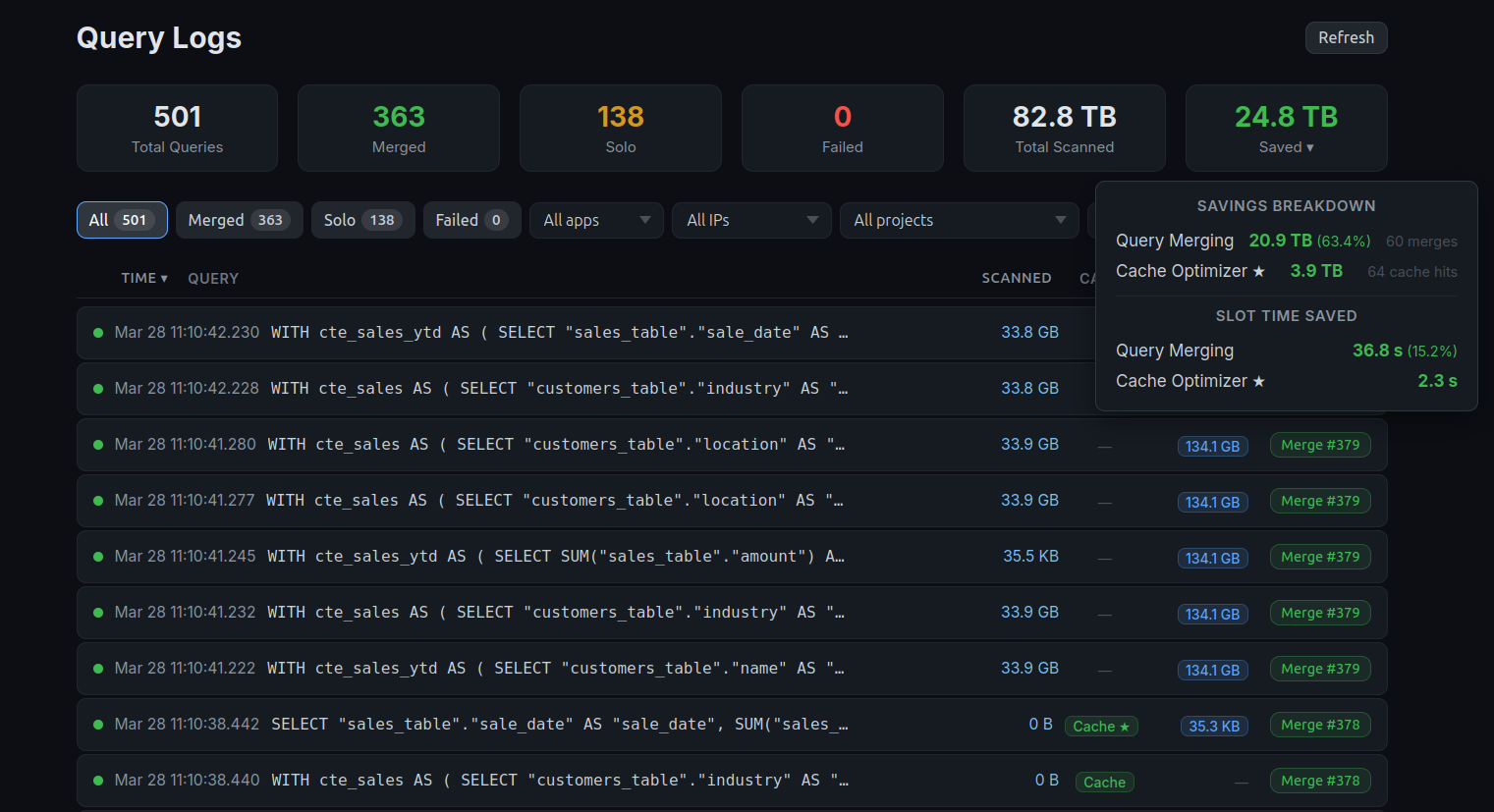Viewport: 1494px width, 812px height.
Task: Click the 60 merges text
Action: [1421, 242]
